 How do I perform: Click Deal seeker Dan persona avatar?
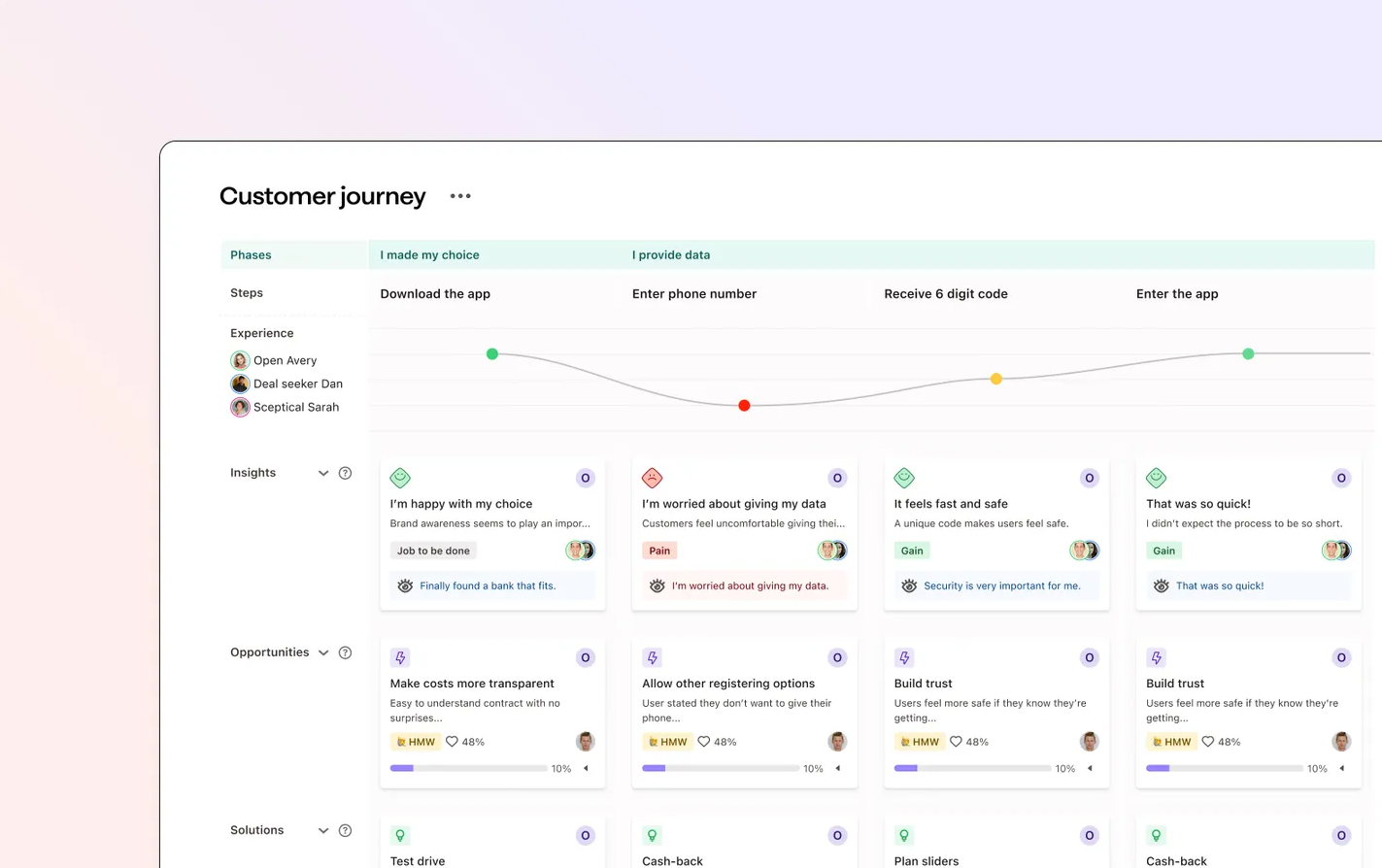click(x=240, y=384)
